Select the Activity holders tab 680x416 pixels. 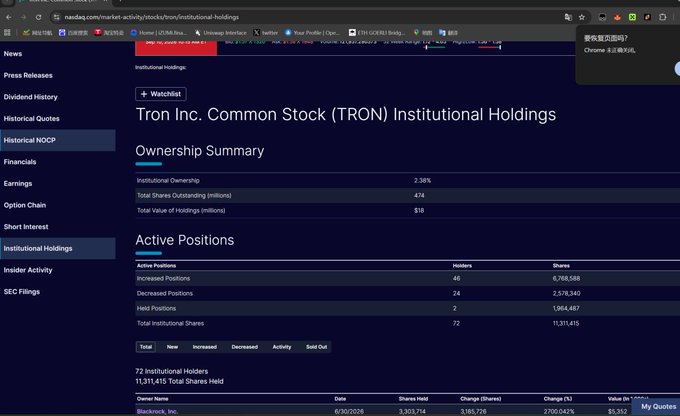[x=282, y=347]
